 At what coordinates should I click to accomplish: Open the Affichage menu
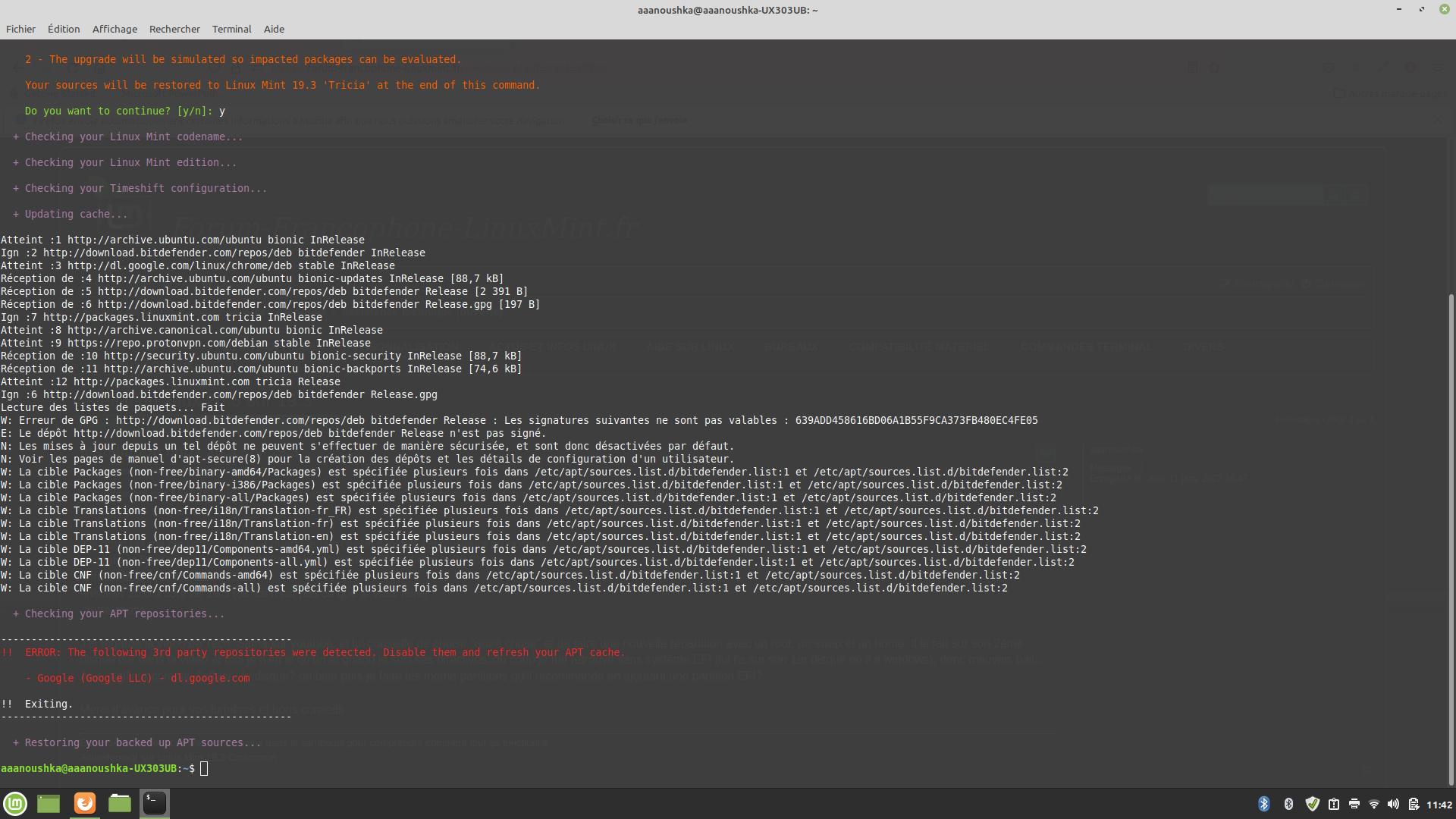tap(115, 29)
